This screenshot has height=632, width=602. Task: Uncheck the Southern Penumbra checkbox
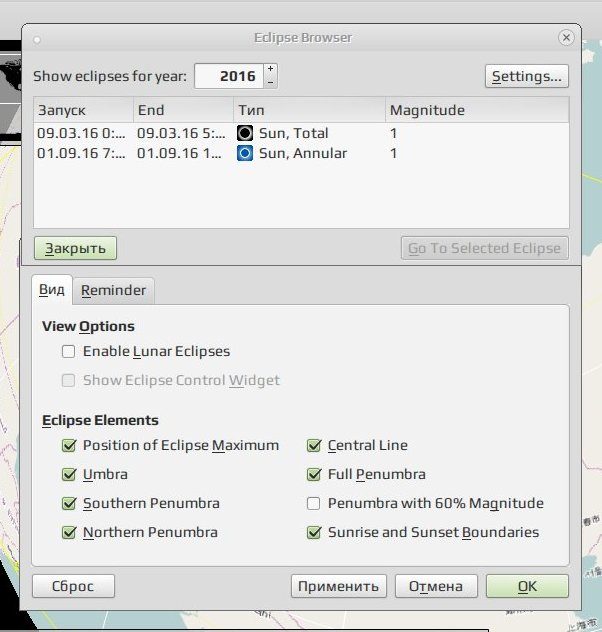coord(69,503)
